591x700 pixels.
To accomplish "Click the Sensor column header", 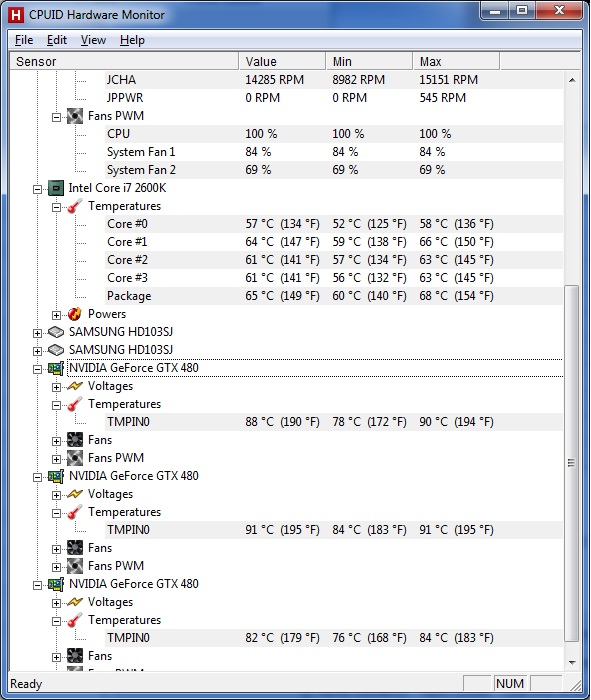I will point(125,61).
